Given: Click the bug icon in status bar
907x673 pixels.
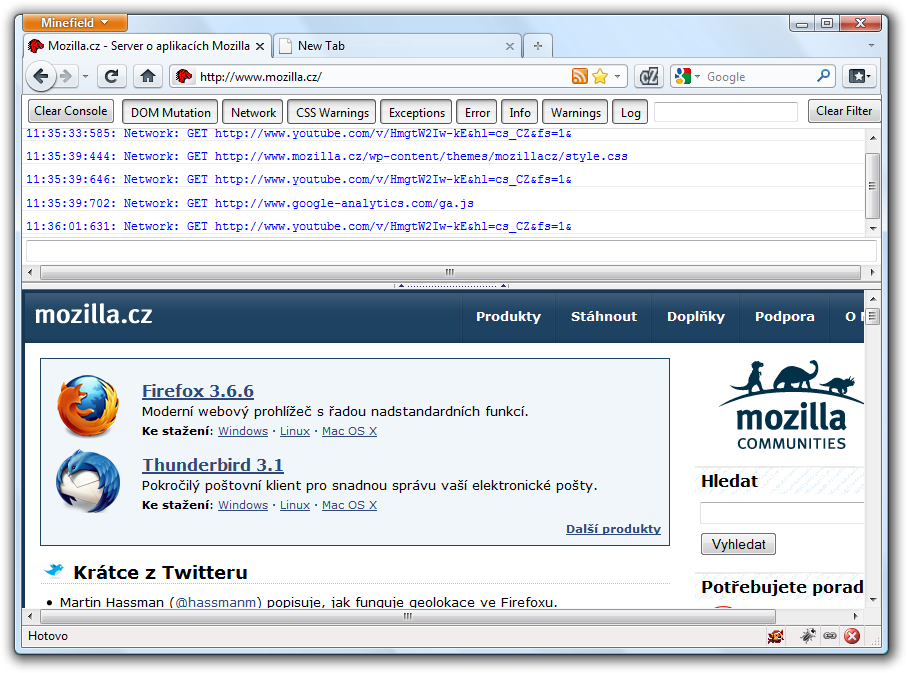Looking at the screenshot, I should pyautogui.click(x=808, y=636).
